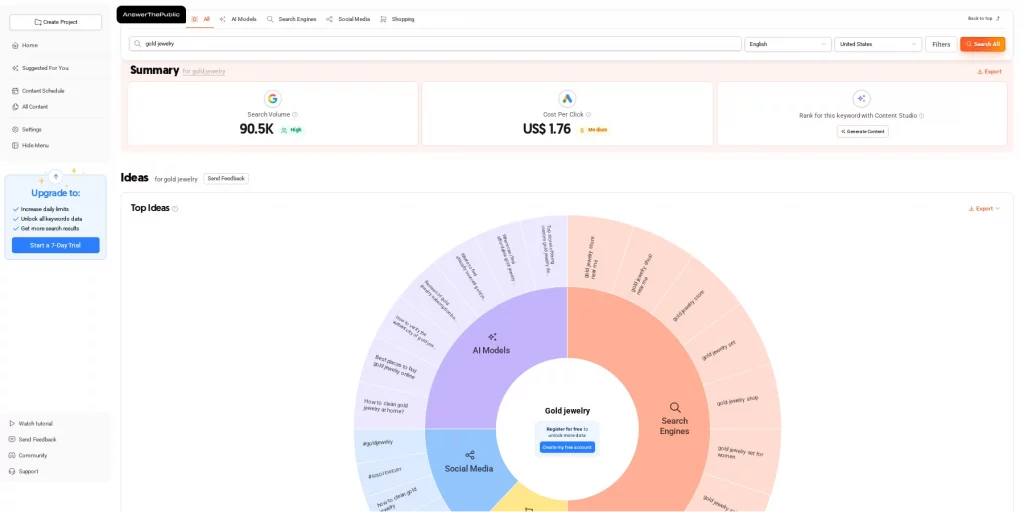
Task: Select 'How to clean gold jewelry at home?'
Action: click(x=385, y=406)
